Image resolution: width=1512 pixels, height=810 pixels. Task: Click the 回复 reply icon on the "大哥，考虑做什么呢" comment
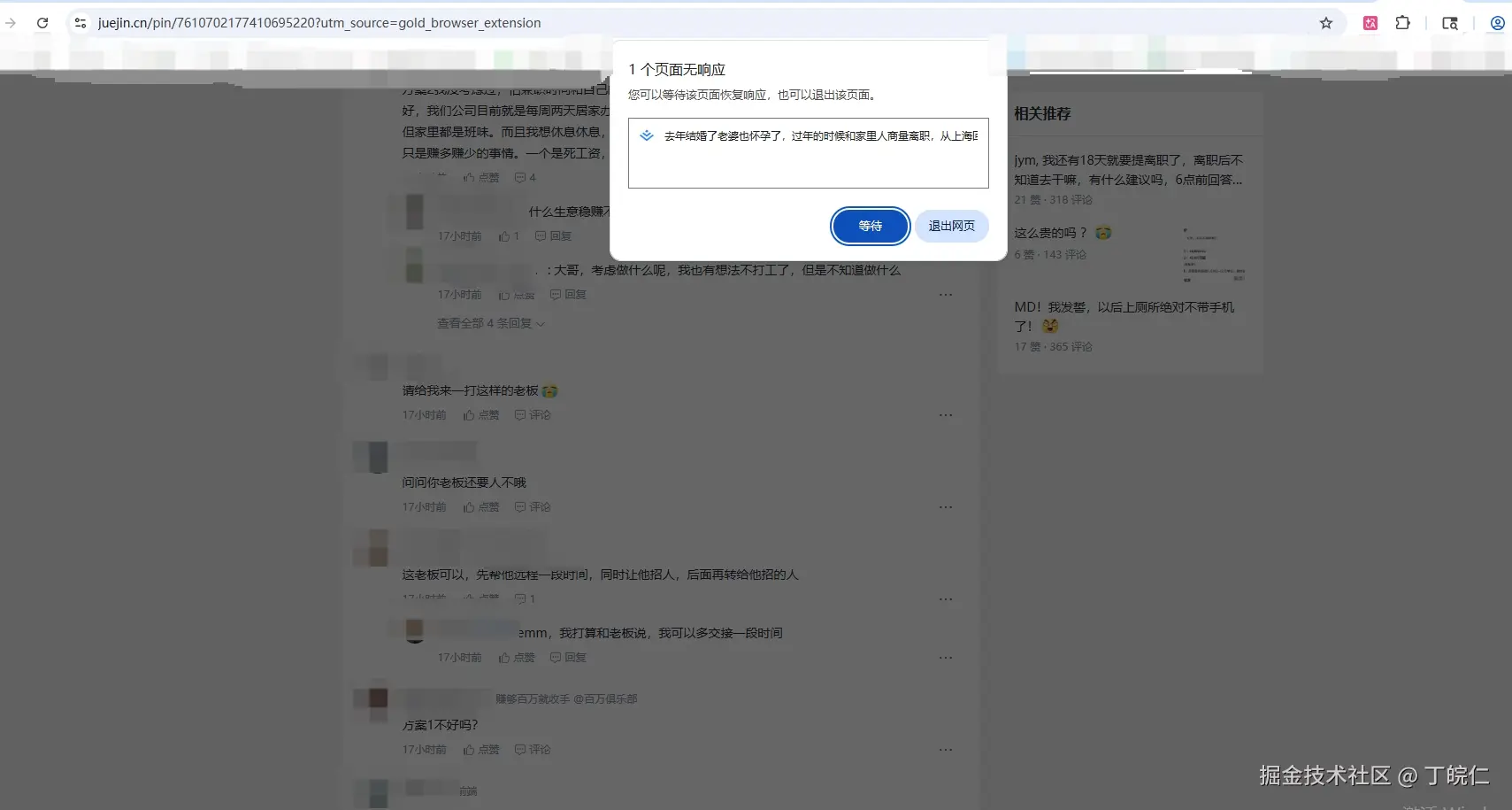click(567, 294)
